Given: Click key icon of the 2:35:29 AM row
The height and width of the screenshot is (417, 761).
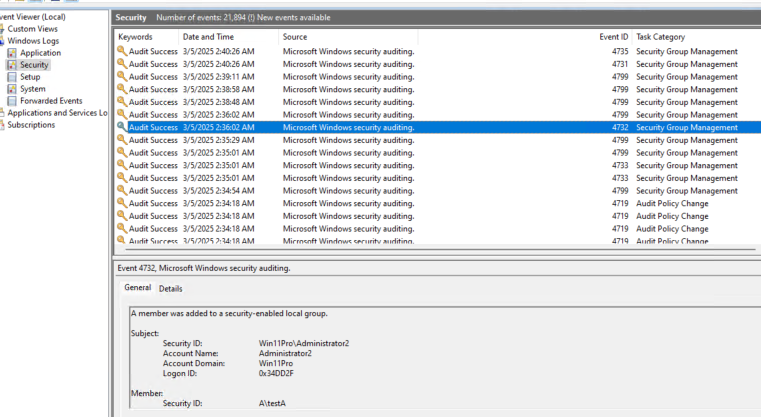Looking at the screenshot, I should coord(122,140).
